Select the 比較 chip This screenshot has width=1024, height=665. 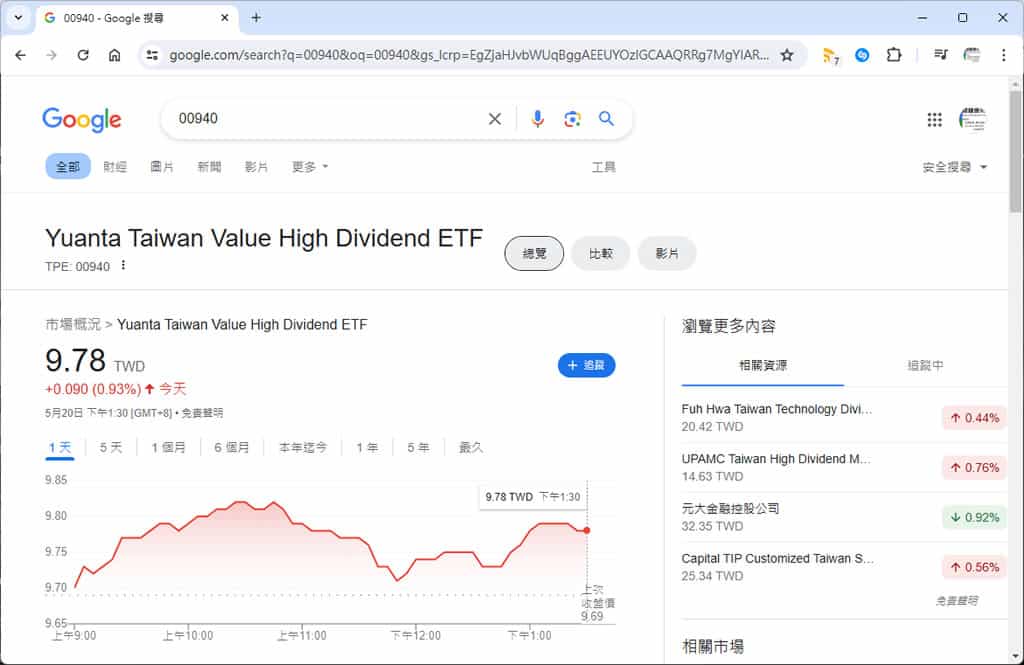pyautogui.click(x=601, y=253)
